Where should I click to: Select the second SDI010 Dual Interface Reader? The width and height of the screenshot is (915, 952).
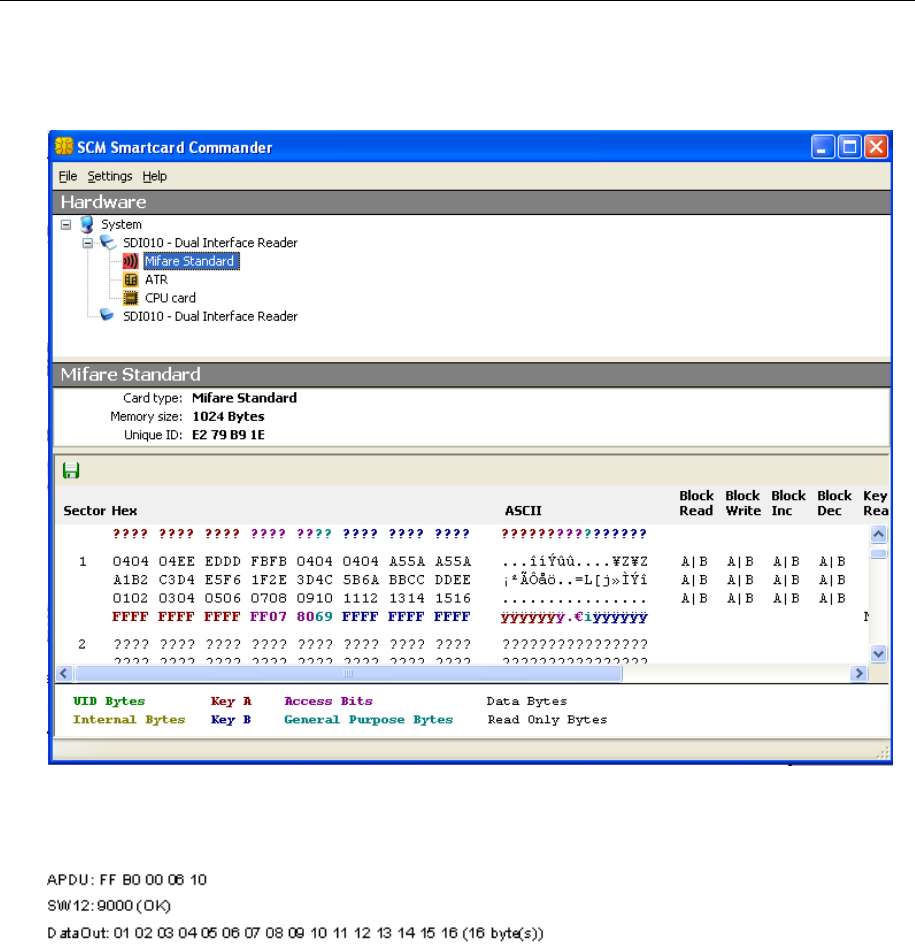[x=210, y=316]
